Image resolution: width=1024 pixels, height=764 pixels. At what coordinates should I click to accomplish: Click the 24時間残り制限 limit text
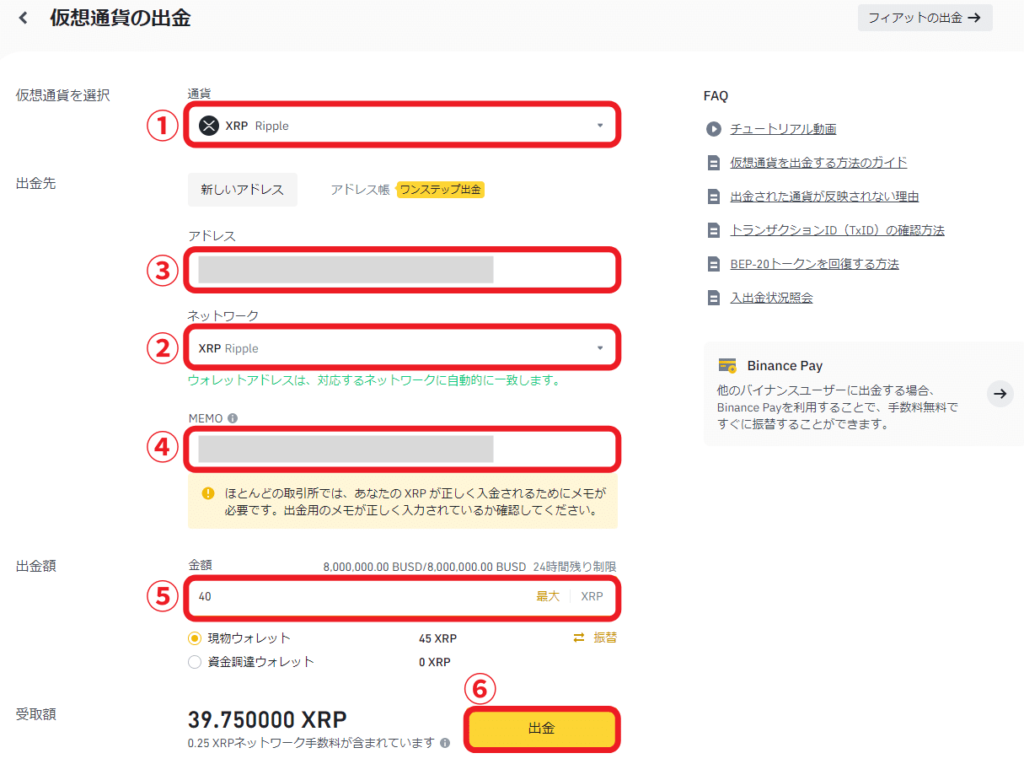click(x=575, y=567)
